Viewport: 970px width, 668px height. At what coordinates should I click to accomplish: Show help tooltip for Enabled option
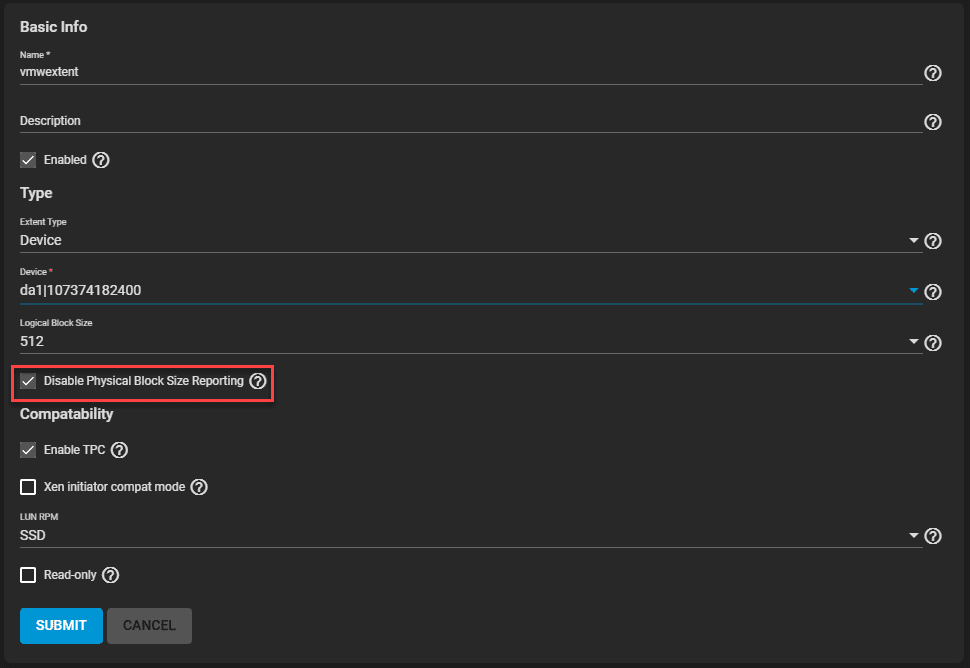coord(101,160)
